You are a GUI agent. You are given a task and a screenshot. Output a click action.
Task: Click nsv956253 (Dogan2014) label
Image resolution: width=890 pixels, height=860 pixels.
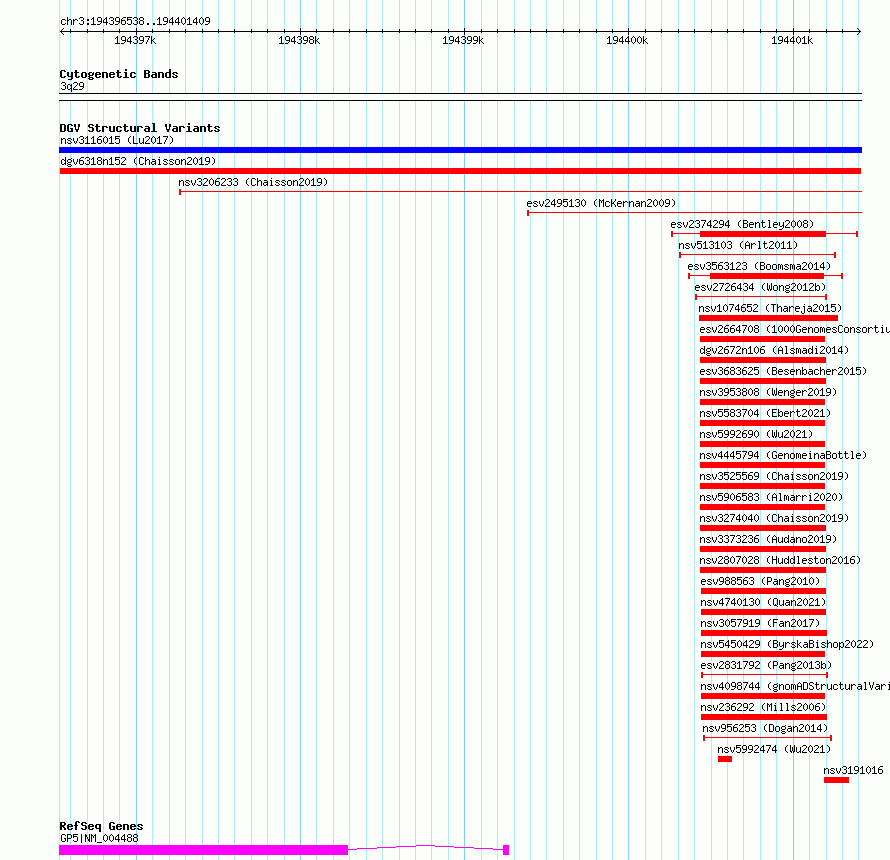coord(765,728)
